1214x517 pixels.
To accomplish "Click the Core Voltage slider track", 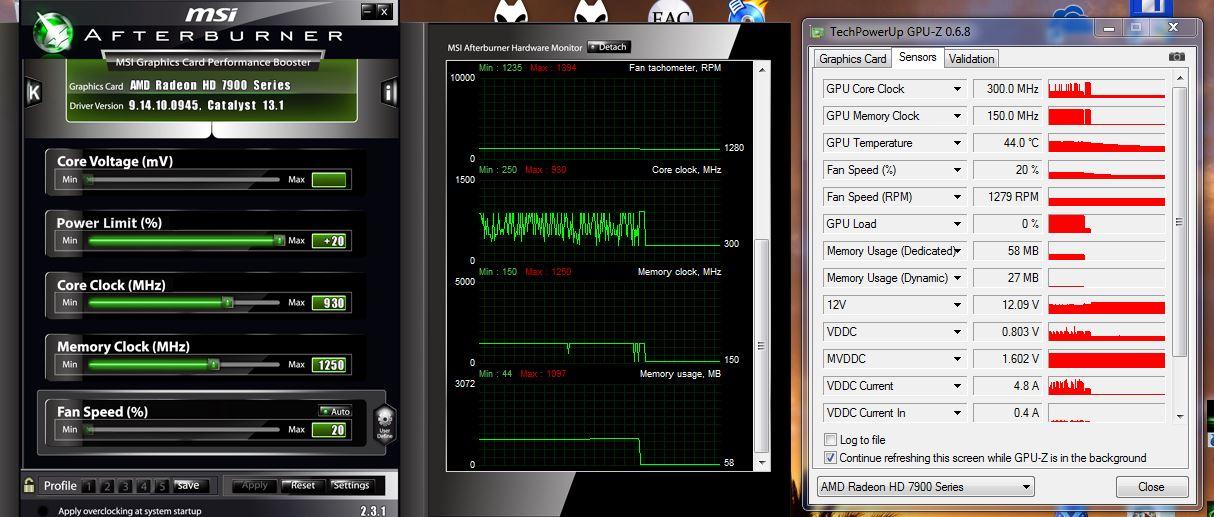I will point(183,179).
